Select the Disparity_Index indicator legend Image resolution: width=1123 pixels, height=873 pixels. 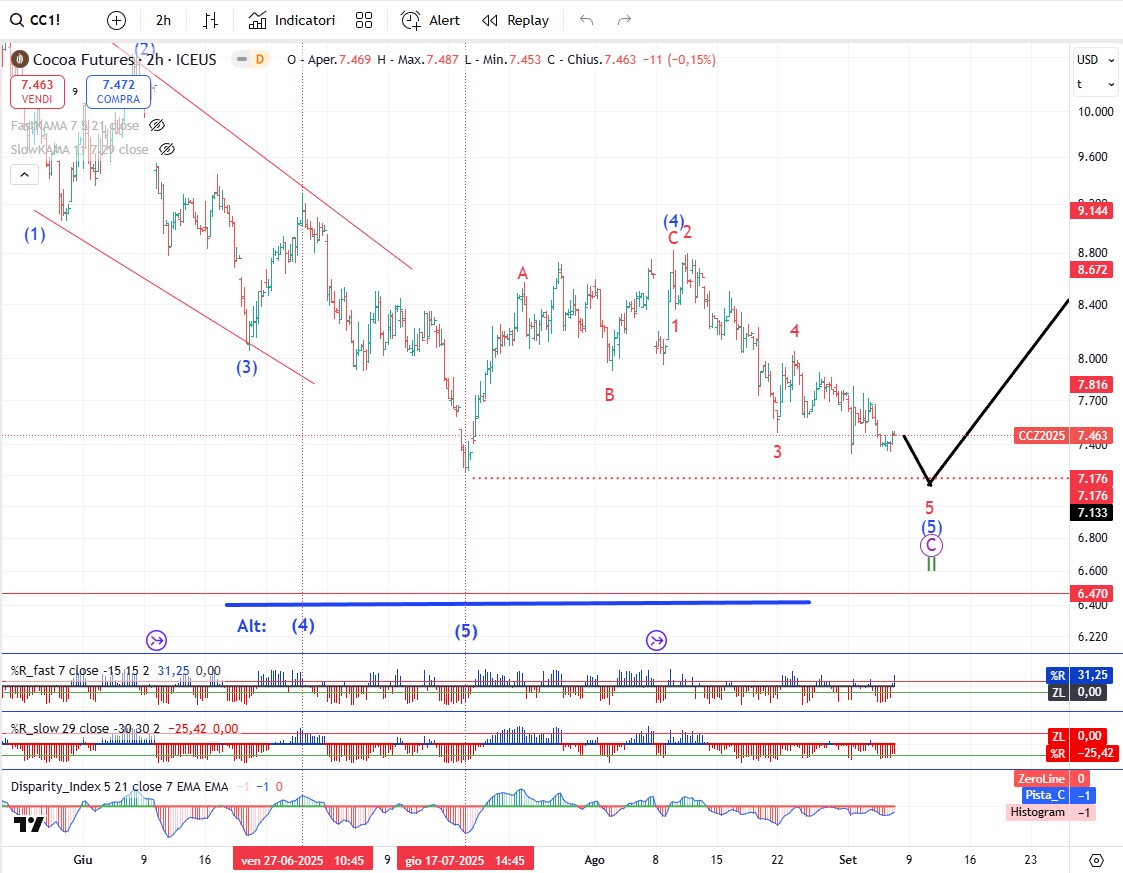(x=119, y=787)
